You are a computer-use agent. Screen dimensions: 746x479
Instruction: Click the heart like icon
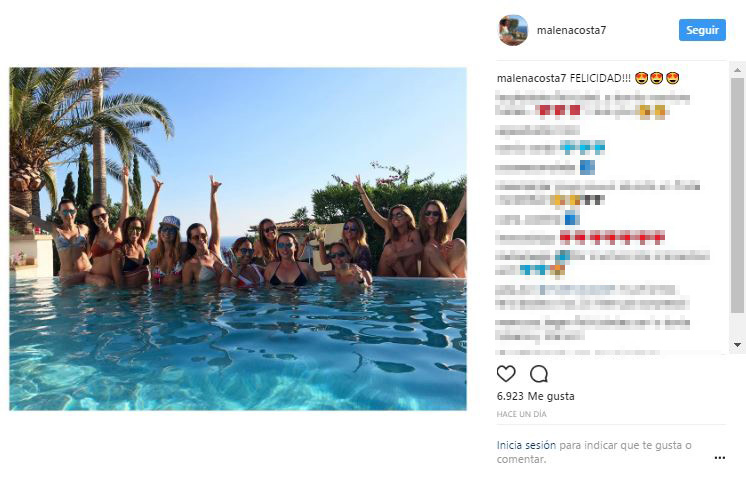506,374
